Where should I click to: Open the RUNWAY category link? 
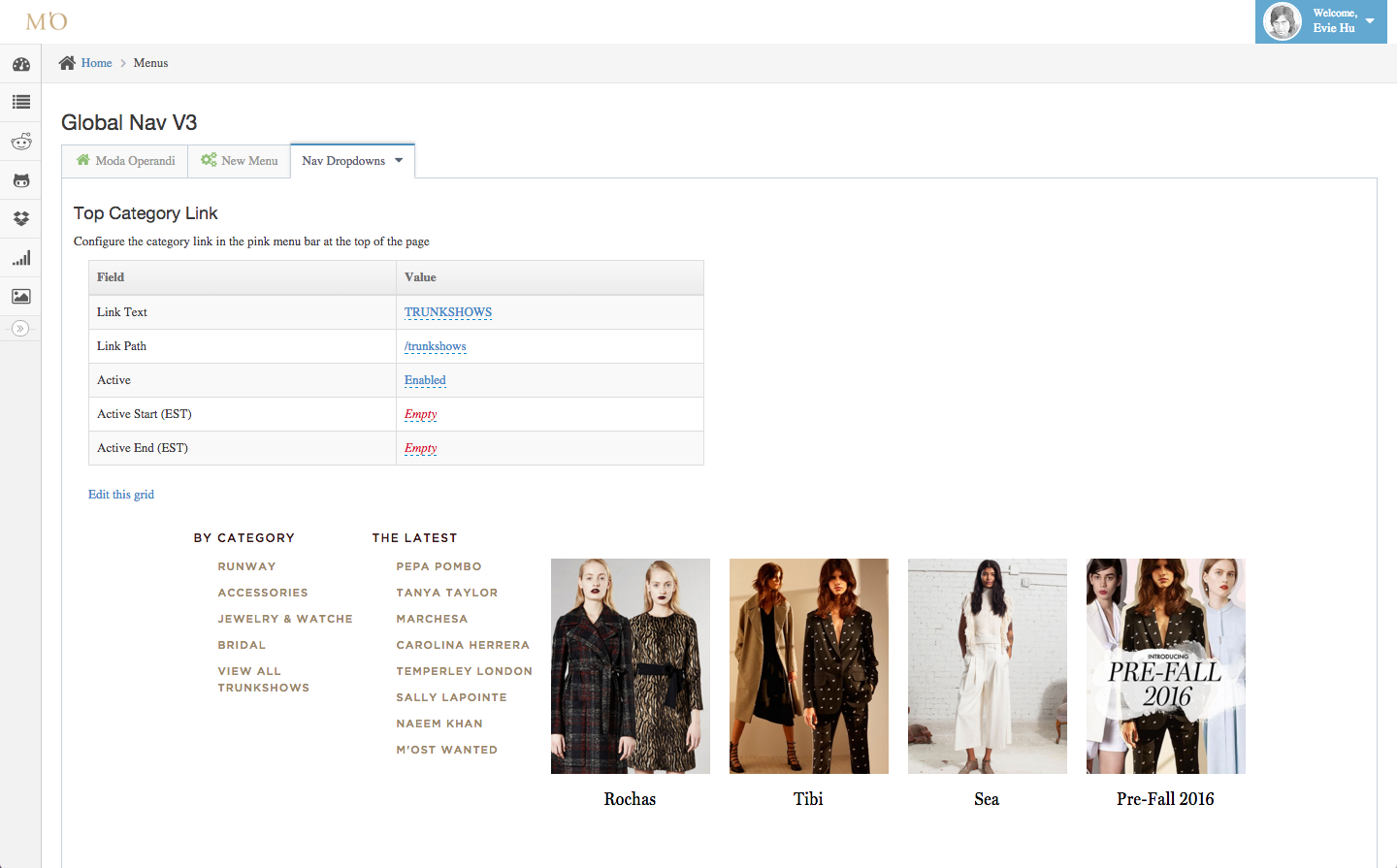click(x=246, y=566)
